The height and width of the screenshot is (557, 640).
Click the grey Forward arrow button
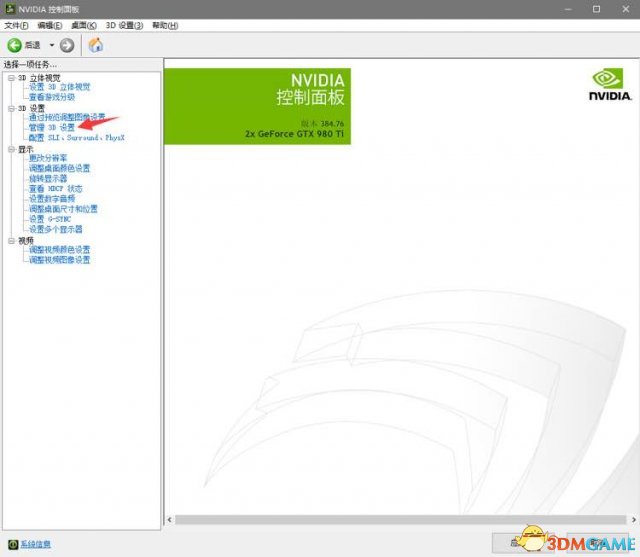[x=67, y=45]
